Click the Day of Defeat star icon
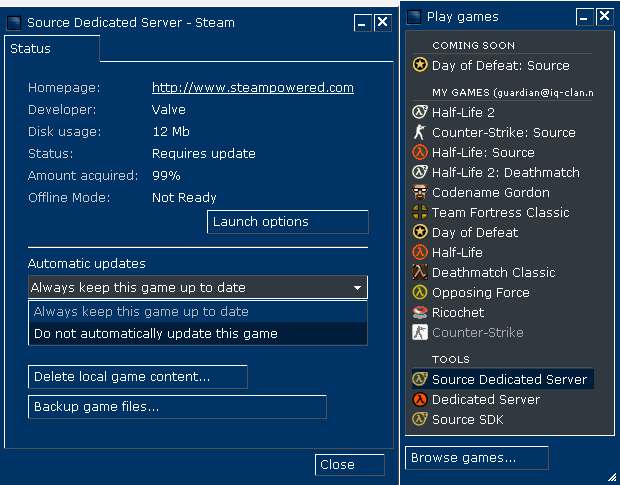Viewport: 620px width, 485px height. point(420,232)
